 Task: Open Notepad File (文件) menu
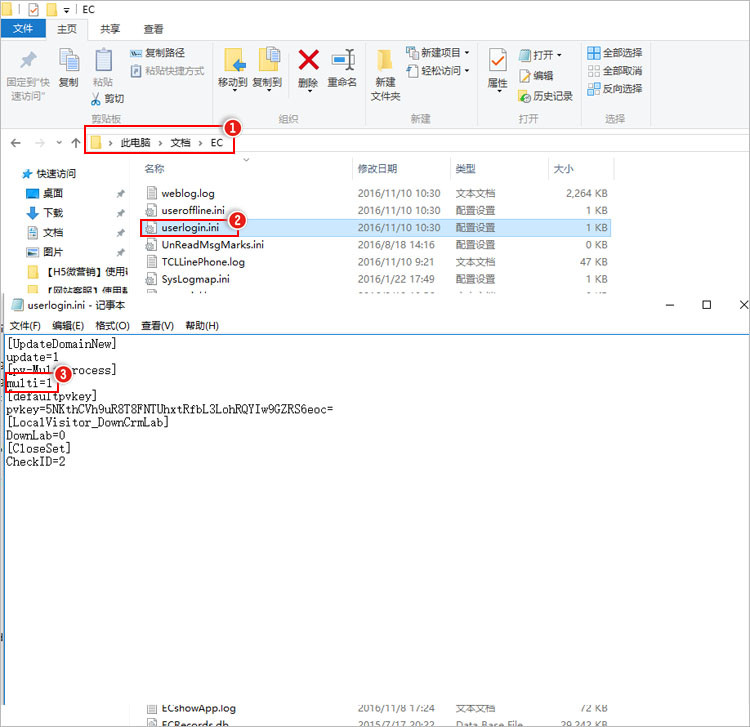(x=25, y=326)
